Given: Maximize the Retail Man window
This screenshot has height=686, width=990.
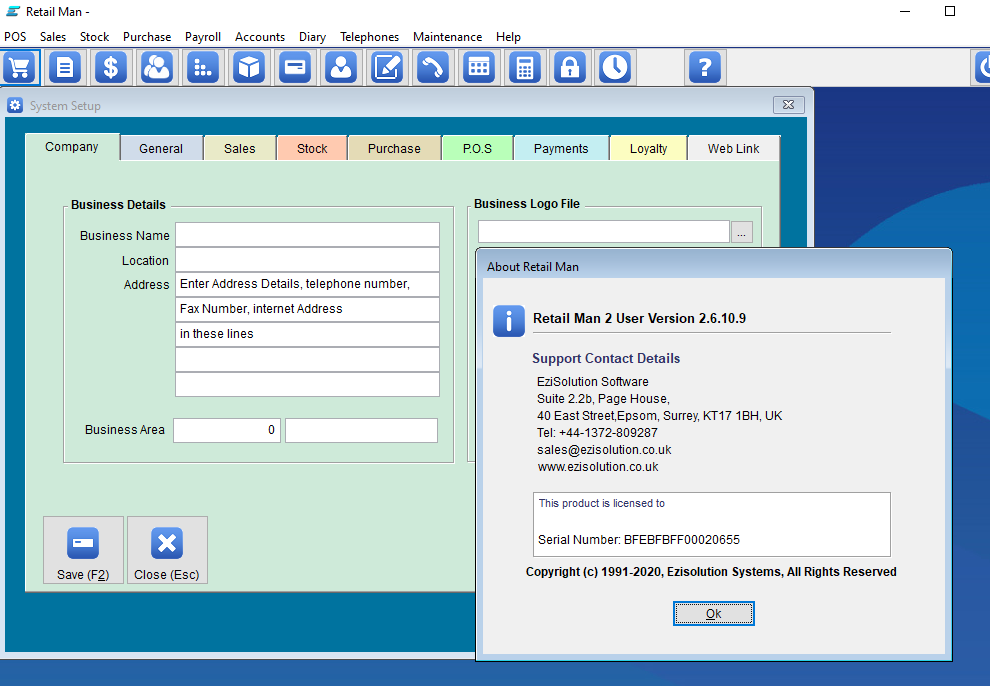Looking at the screenshot, I should click(x=950, y=11).
